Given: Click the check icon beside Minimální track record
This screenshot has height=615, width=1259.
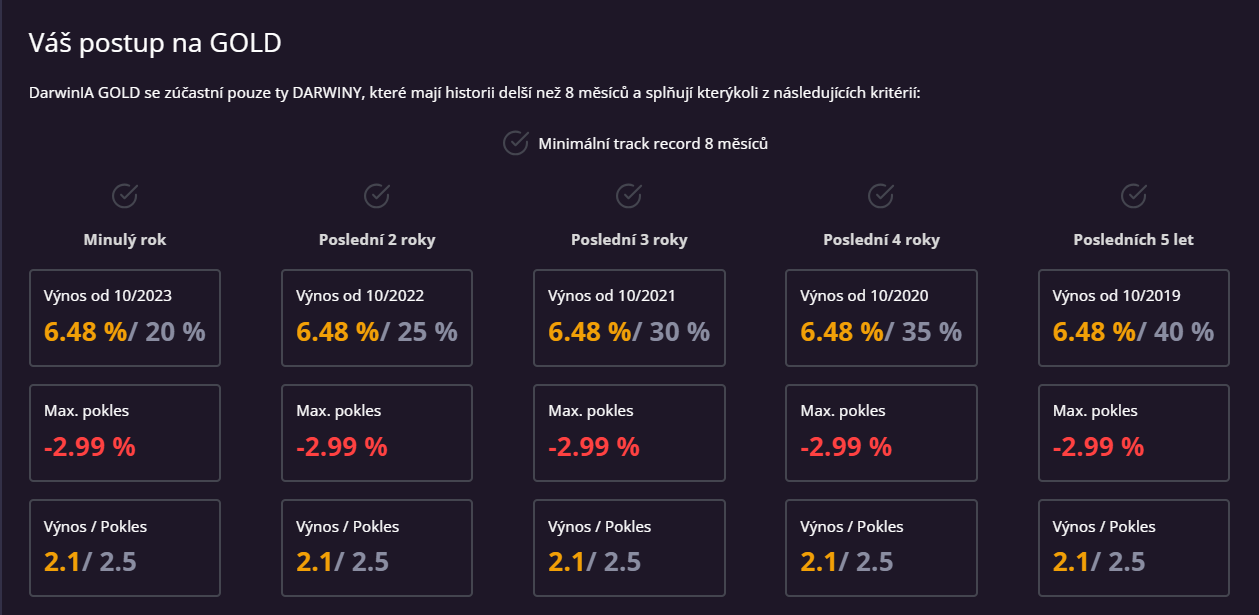Looking at the screenshot, I should (515, 143).
